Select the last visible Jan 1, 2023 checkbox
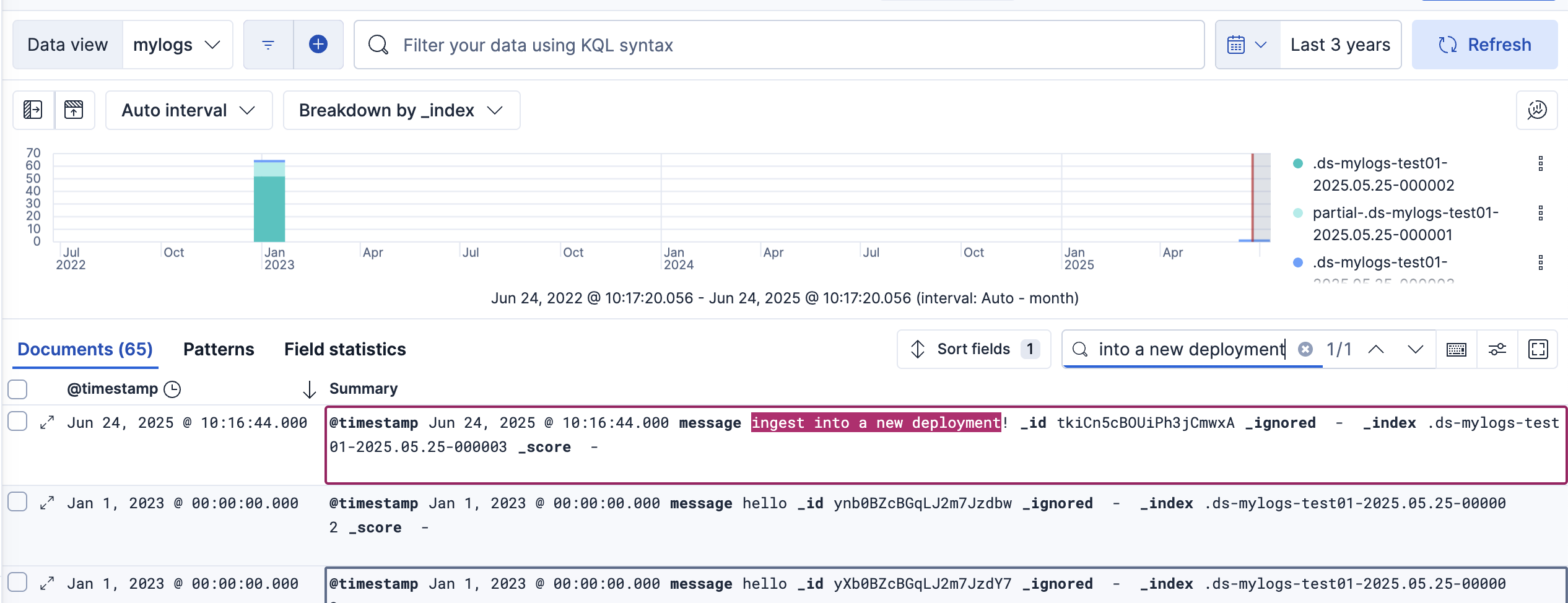The image size is (1568, 603). tap(17, 582)
